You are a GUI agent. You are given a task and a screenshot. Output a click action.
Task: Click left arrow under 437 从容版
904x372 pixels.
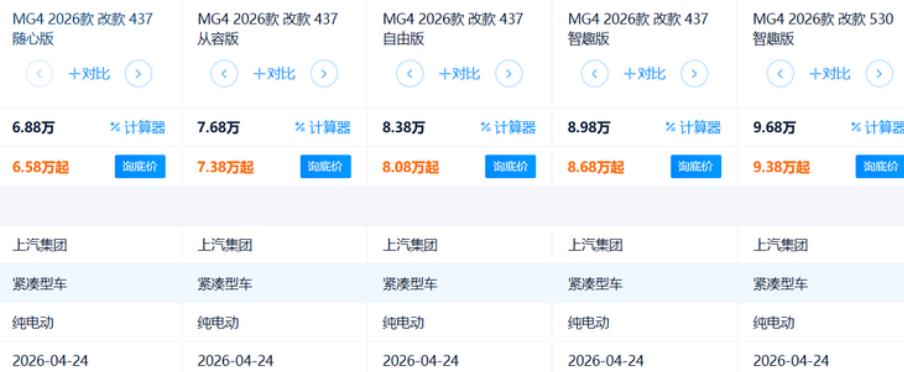(x=224, y=74)
